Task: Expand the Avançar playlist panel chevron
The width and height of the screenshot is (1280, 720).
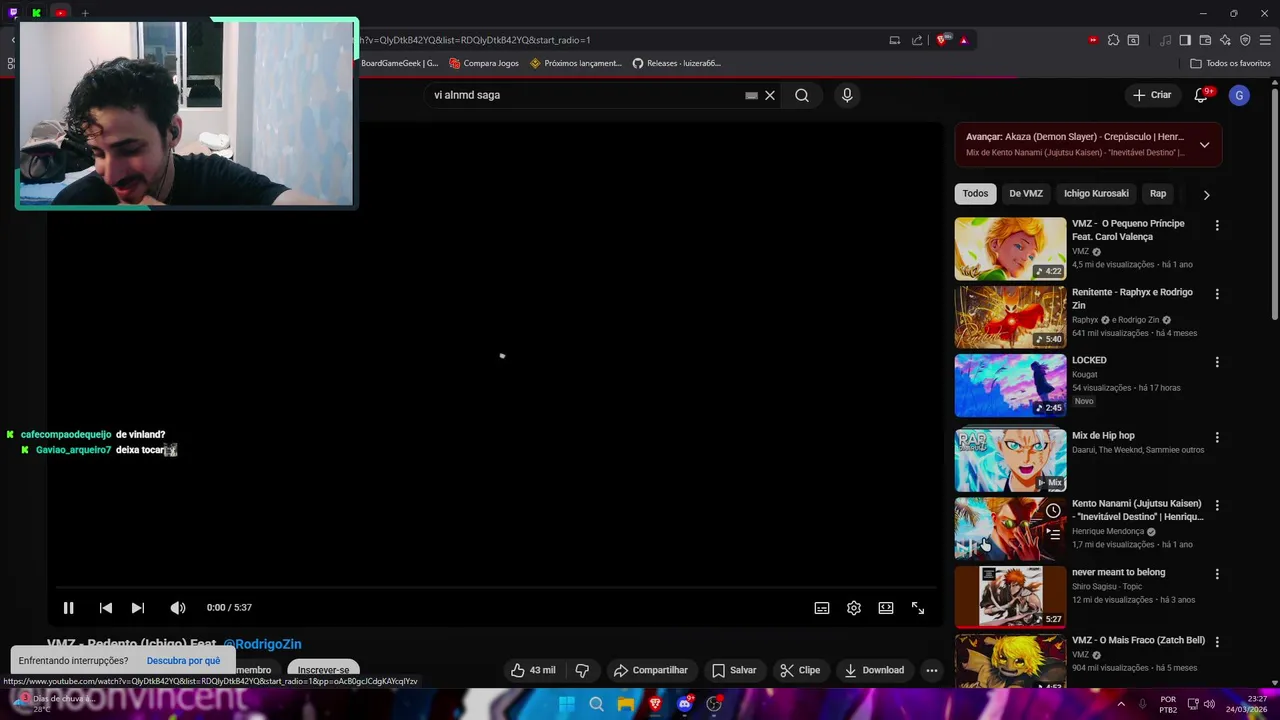Action: coord(1204,145)
